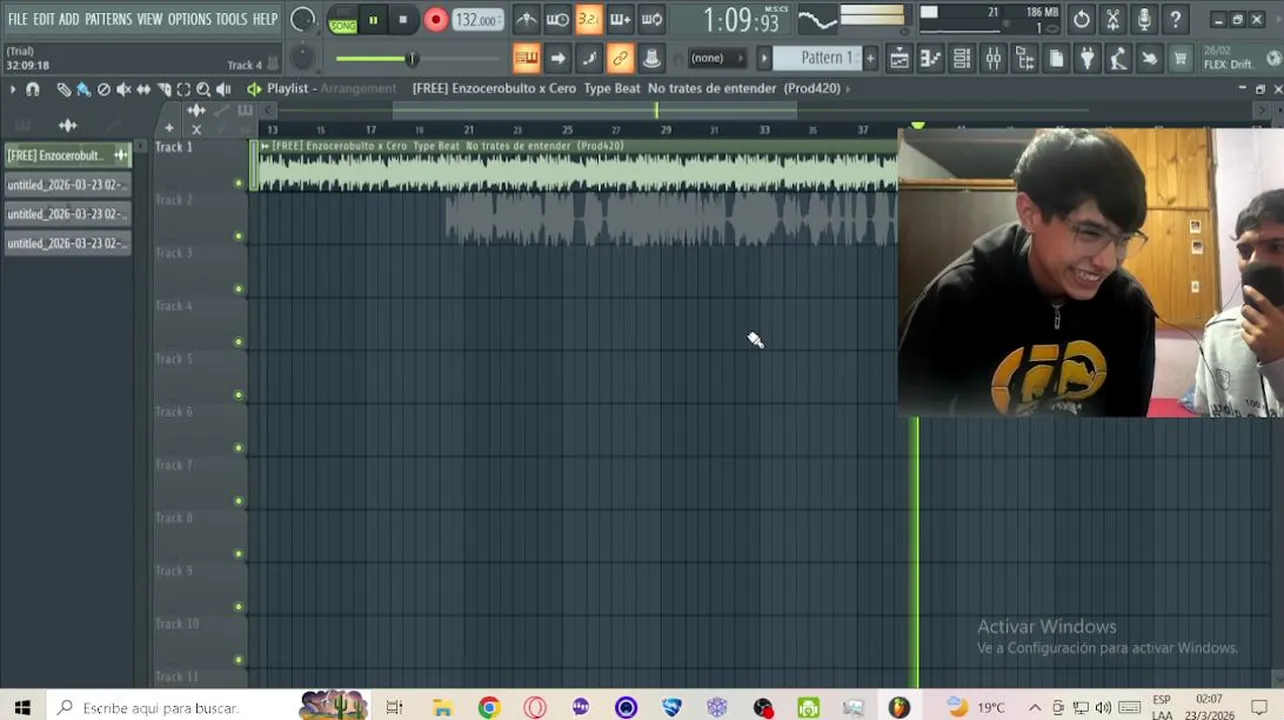1284x720 pixels.
Task: Select the Zoom magnifier tool
Action: 204,89
